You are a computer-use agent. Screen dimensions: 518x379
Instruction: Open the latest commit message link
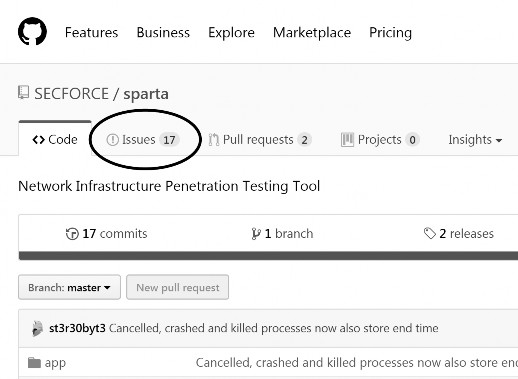pos(273,328)
